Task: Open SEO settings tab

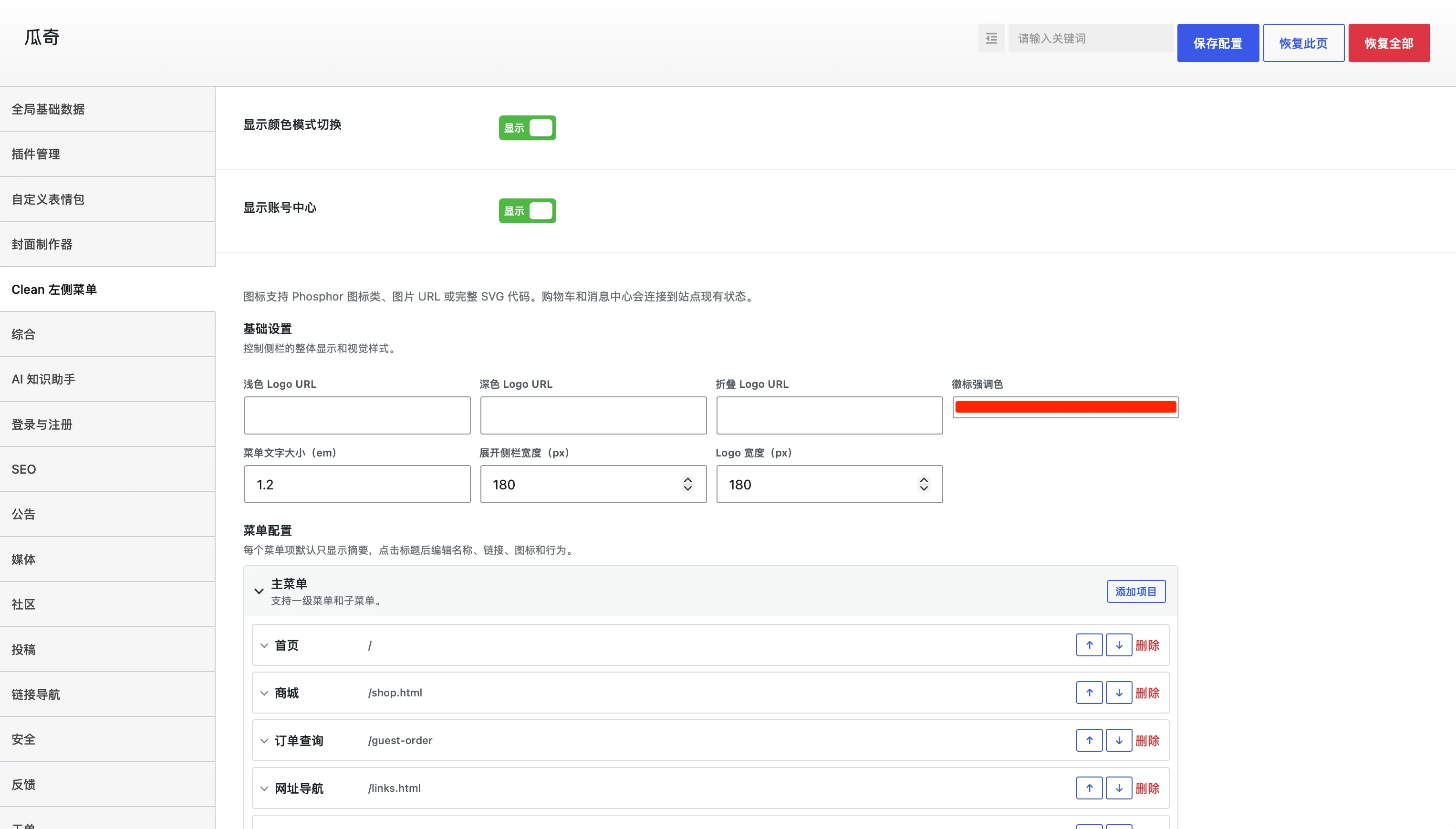Action: pyautogui.click(x=108, y=469)
